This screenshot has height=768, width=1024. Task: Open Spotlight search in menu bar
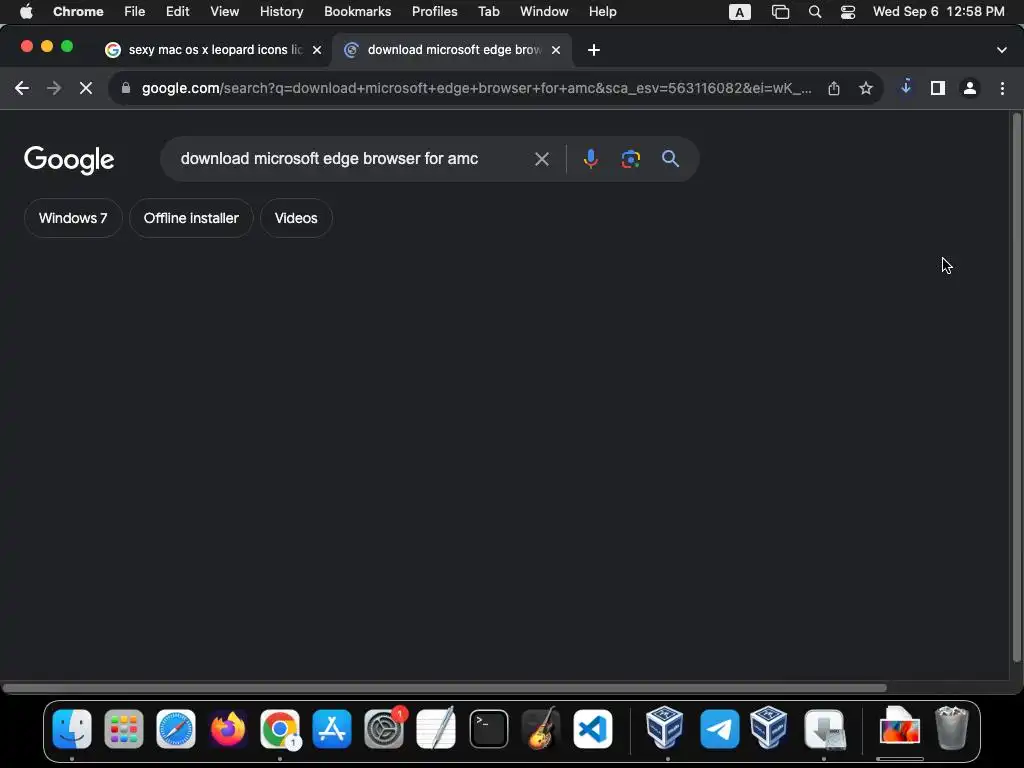coord(814,12)
